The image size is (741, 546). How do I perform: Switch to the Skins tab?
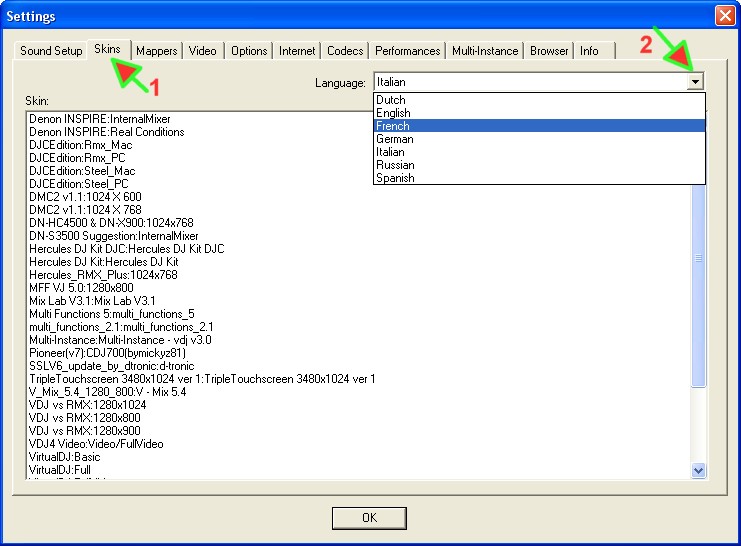pyautogui.click(x=108, y=49)
